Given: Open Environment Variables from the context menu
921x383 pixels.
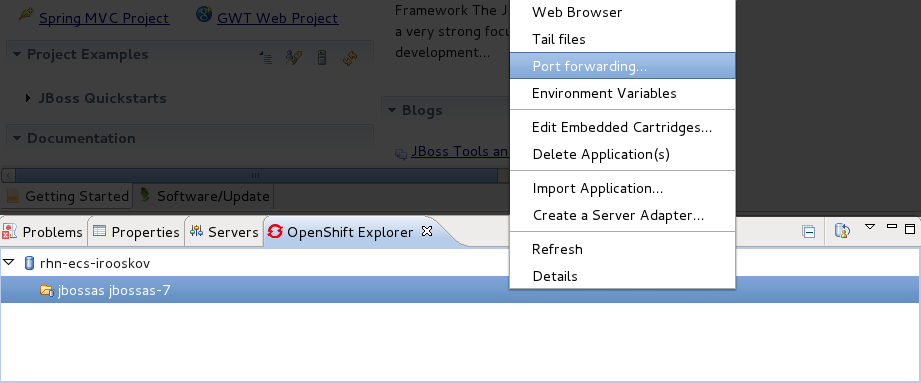Looking at the screenshot, I should pos(622,93).
